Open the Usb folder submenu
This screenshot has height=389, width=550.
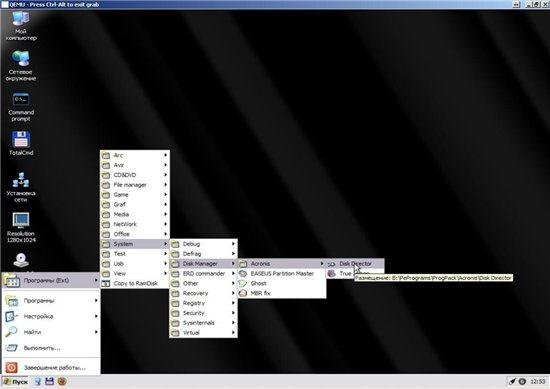point(135,263)
